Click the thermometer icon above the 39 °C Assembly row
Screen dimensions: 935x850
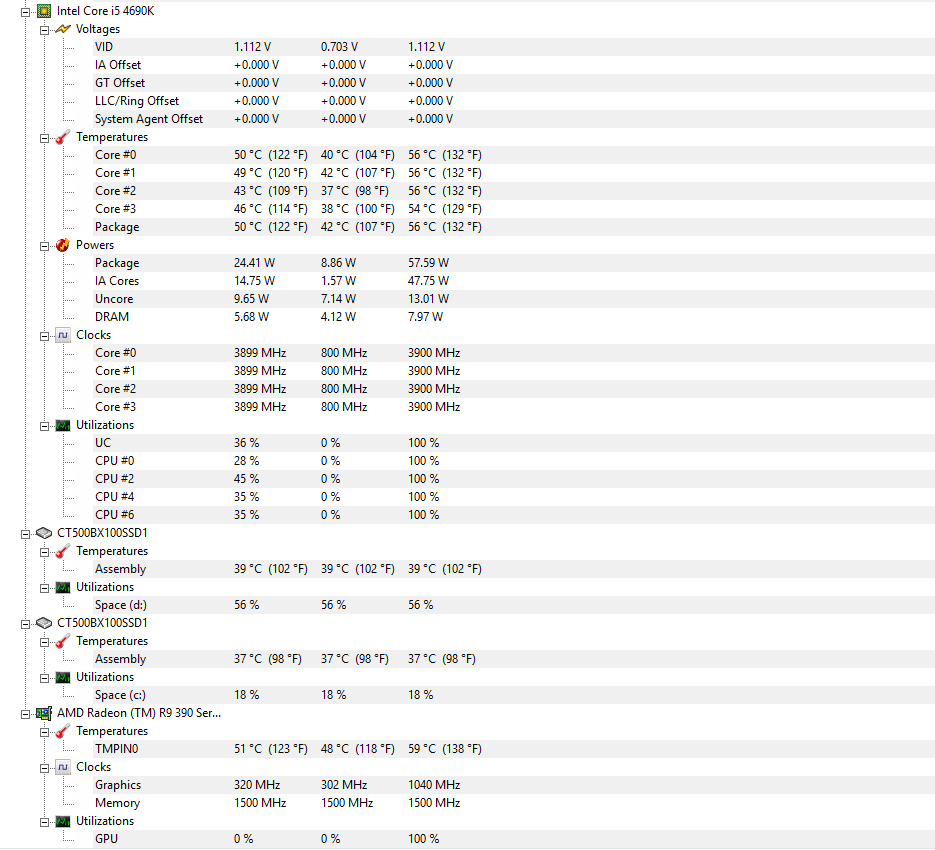(63, 551)
